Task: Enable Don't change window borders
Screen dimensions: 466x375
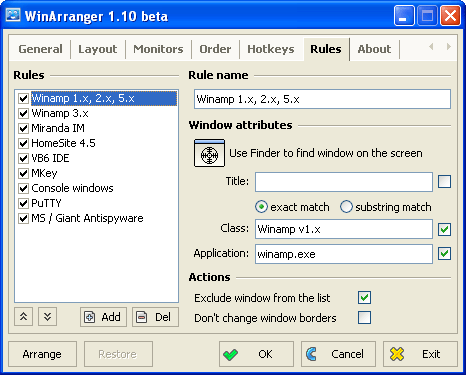Action: (364, 318)
